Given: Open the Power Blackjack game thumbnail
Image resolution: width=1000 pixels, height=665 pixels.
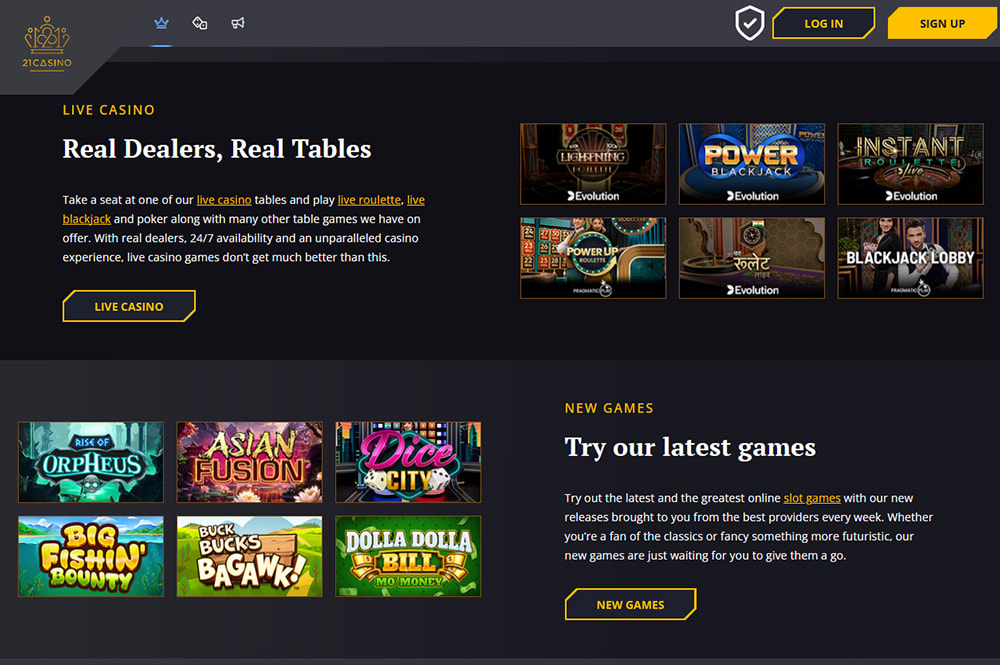Looking at the screenshot, I should (x=752, y=164).
